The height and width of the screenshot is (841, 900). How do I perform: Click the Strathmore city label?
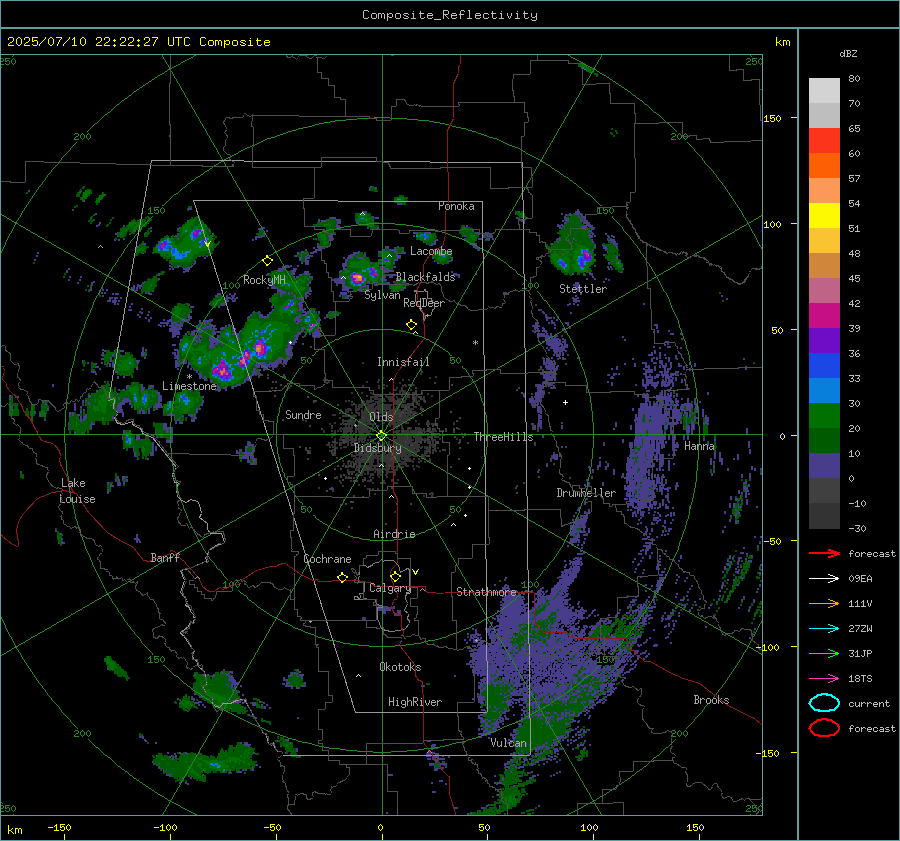click(x=487, y=592)
